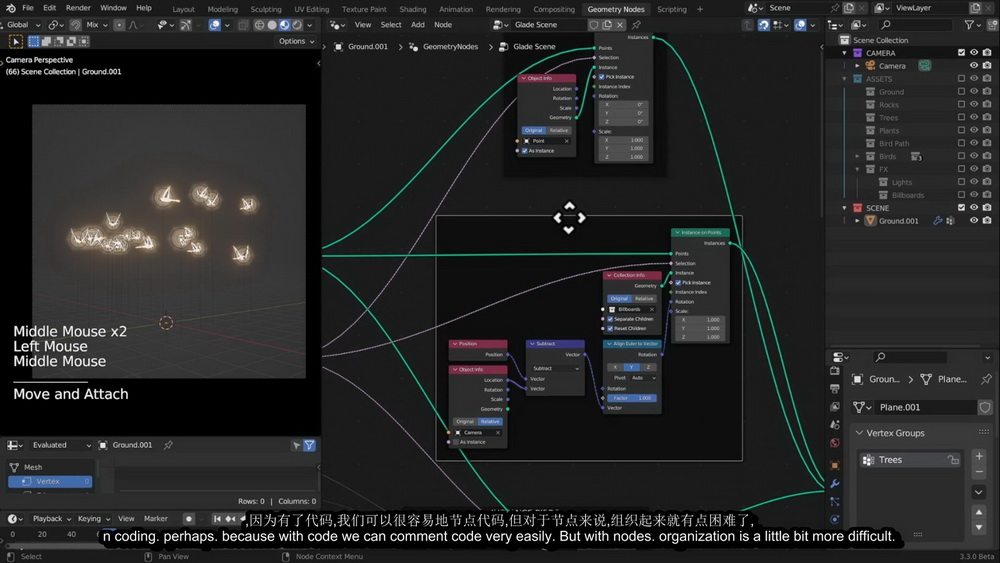Open the node editor Add menu
The image size is (1000, 563).
(x=418, y=25)
